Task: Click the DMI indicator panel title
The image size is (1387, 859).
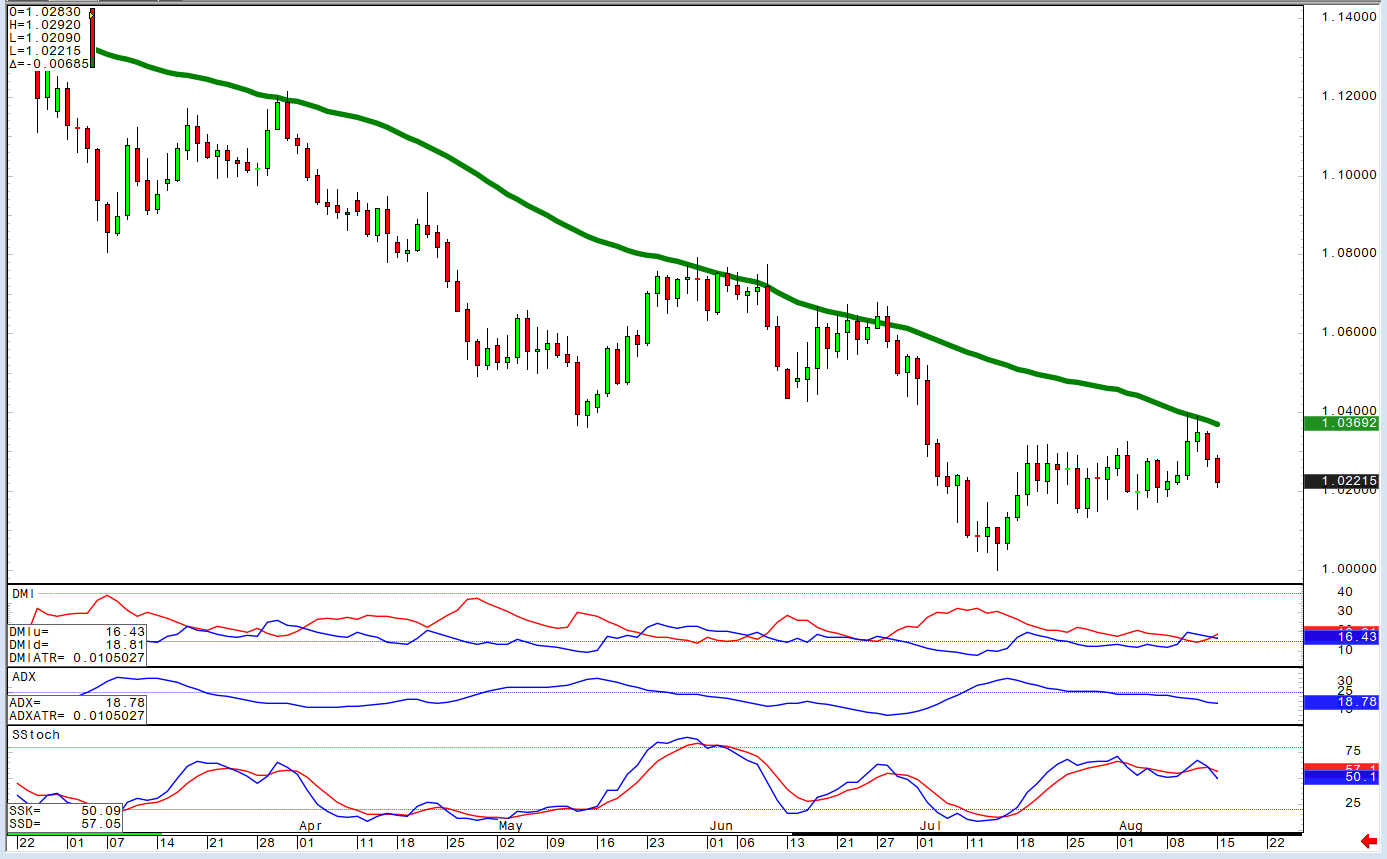Action: click(22, 594)
